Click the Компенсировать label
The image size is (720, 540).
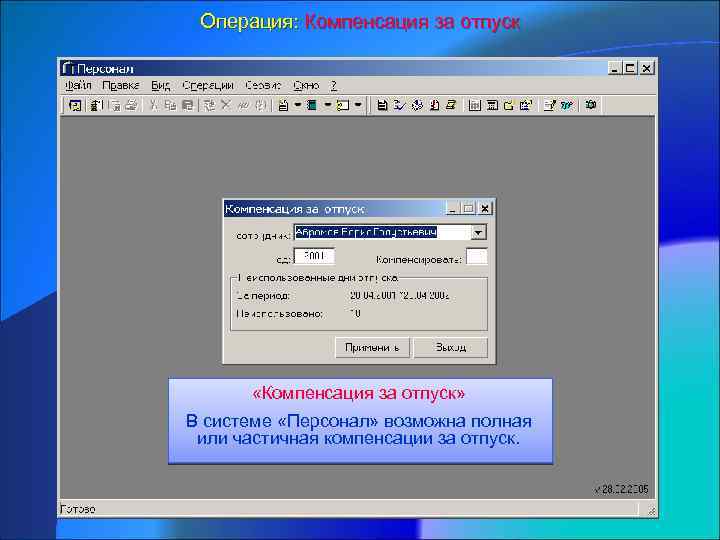tap(418, 259)
